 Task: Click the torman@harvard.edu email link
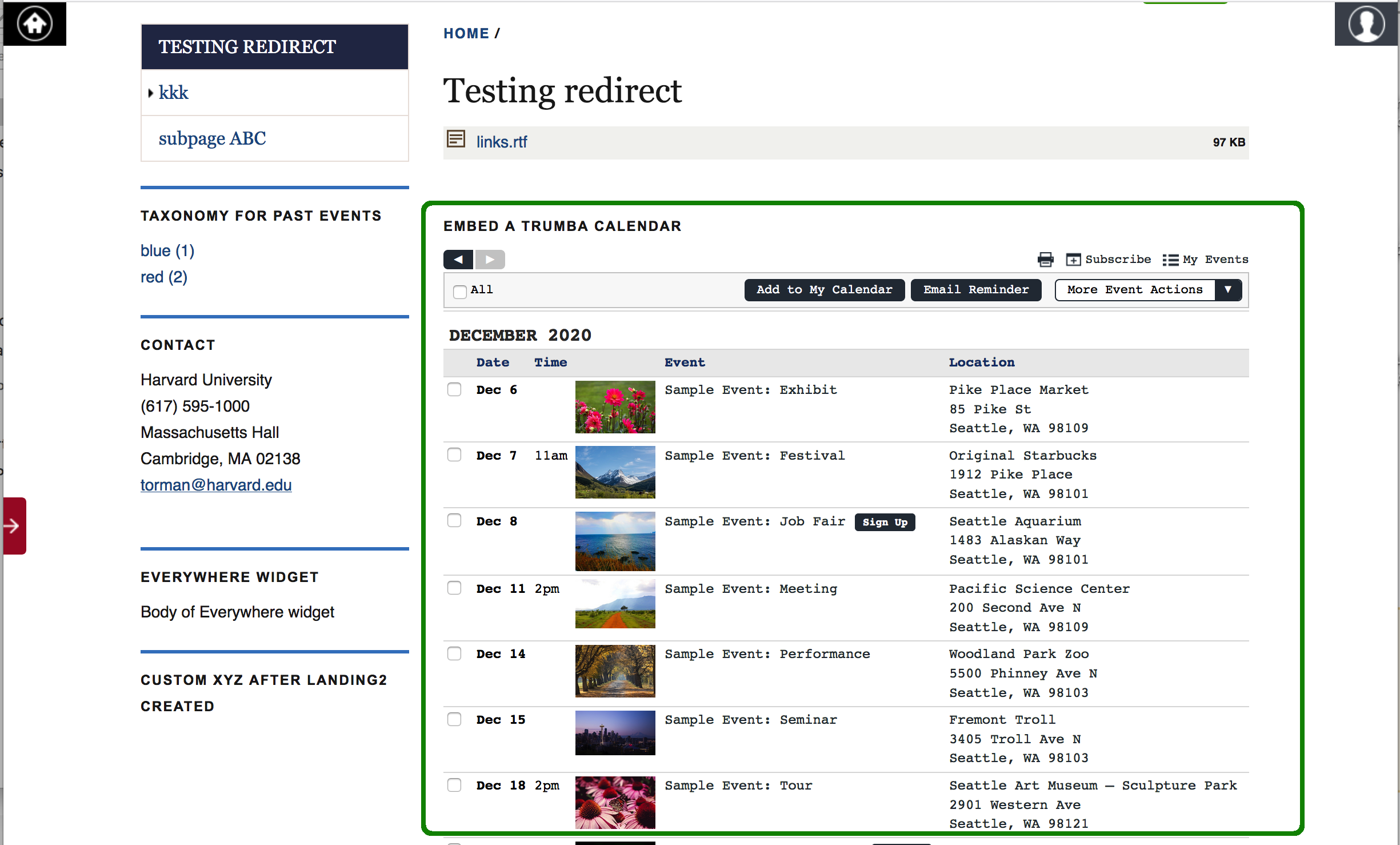click(215, 484)
